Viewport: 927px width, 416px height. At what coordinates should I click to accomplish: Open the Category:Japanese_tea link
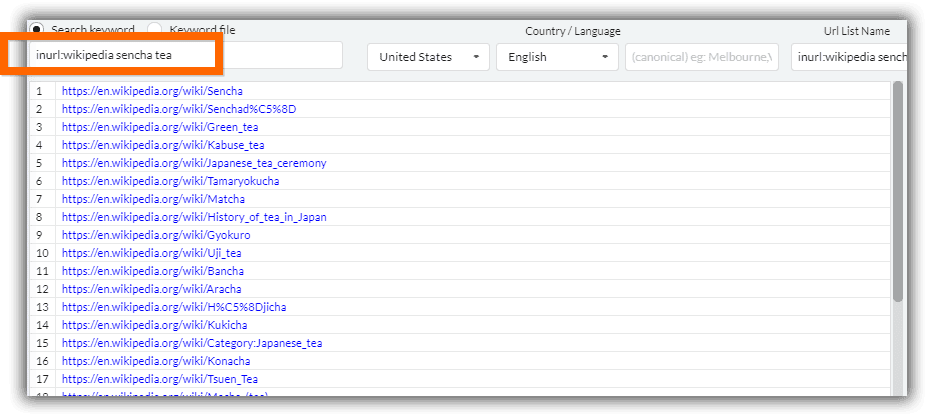192,343
